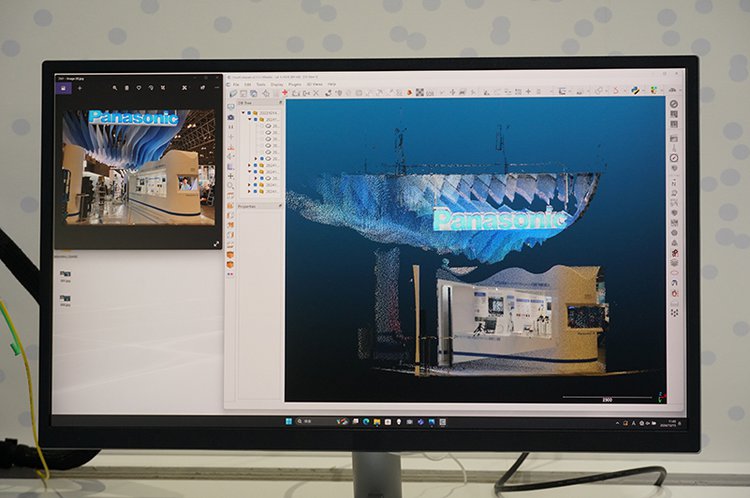The image size is (750, 498).
Task: Collapse the second DB Tree folder arrow
Action: tap(249, 119)
